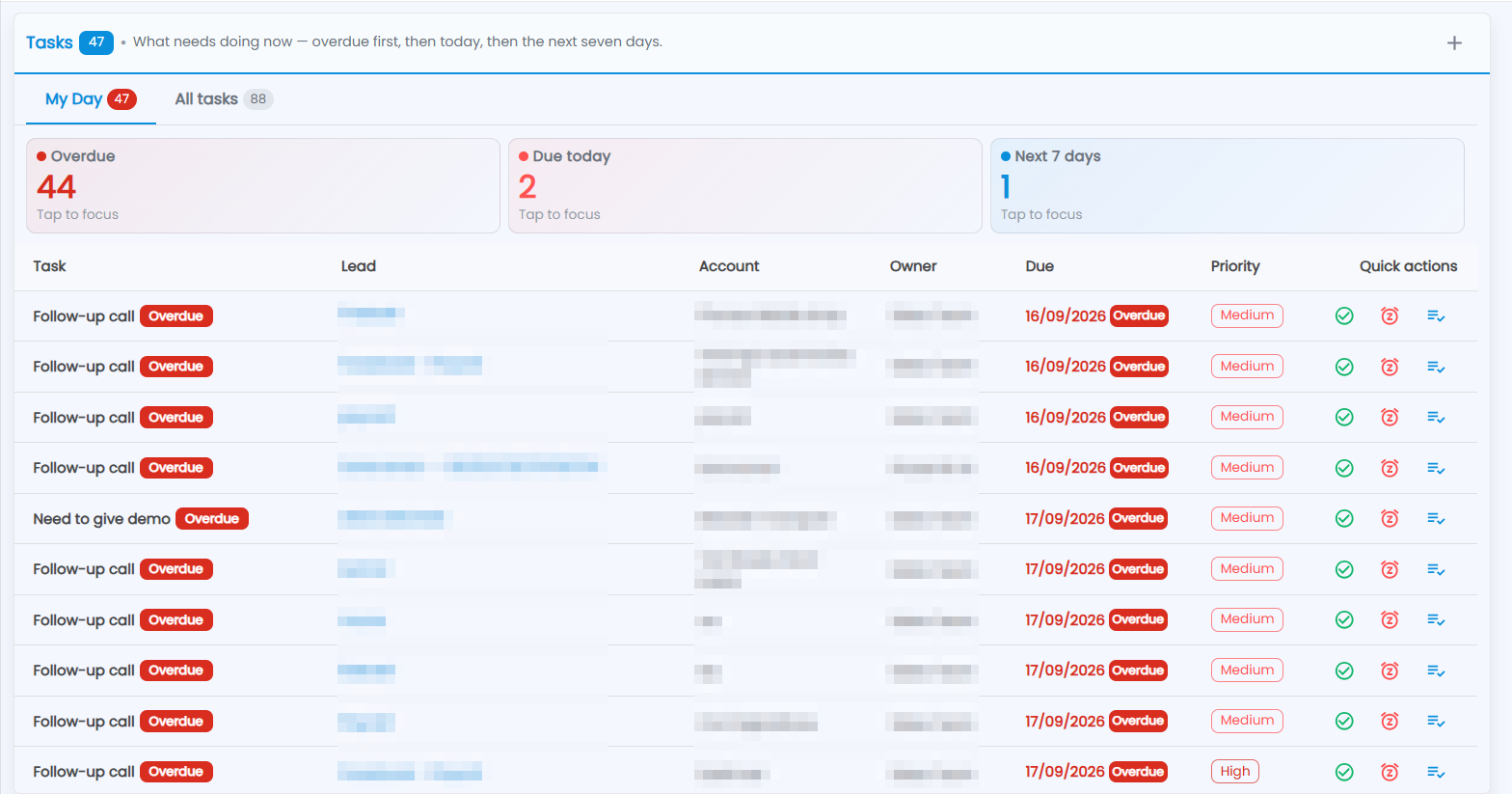Open notes icon for 'Need to give demo' row
This screenshot has width=1512, height=794.
tap(1436, 518)
